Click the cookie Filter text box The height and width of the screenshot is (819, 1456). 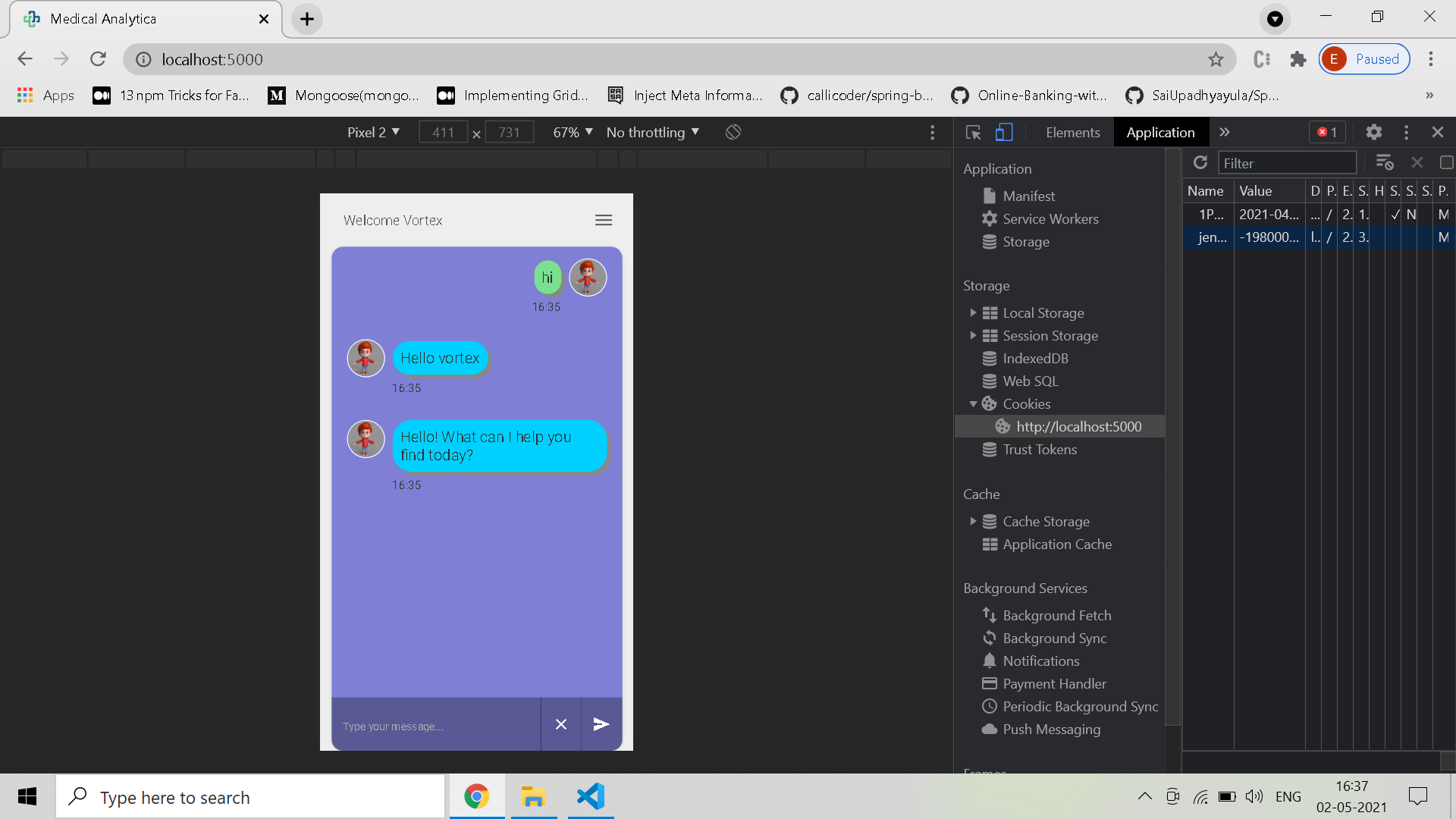tap(1286, 163)
